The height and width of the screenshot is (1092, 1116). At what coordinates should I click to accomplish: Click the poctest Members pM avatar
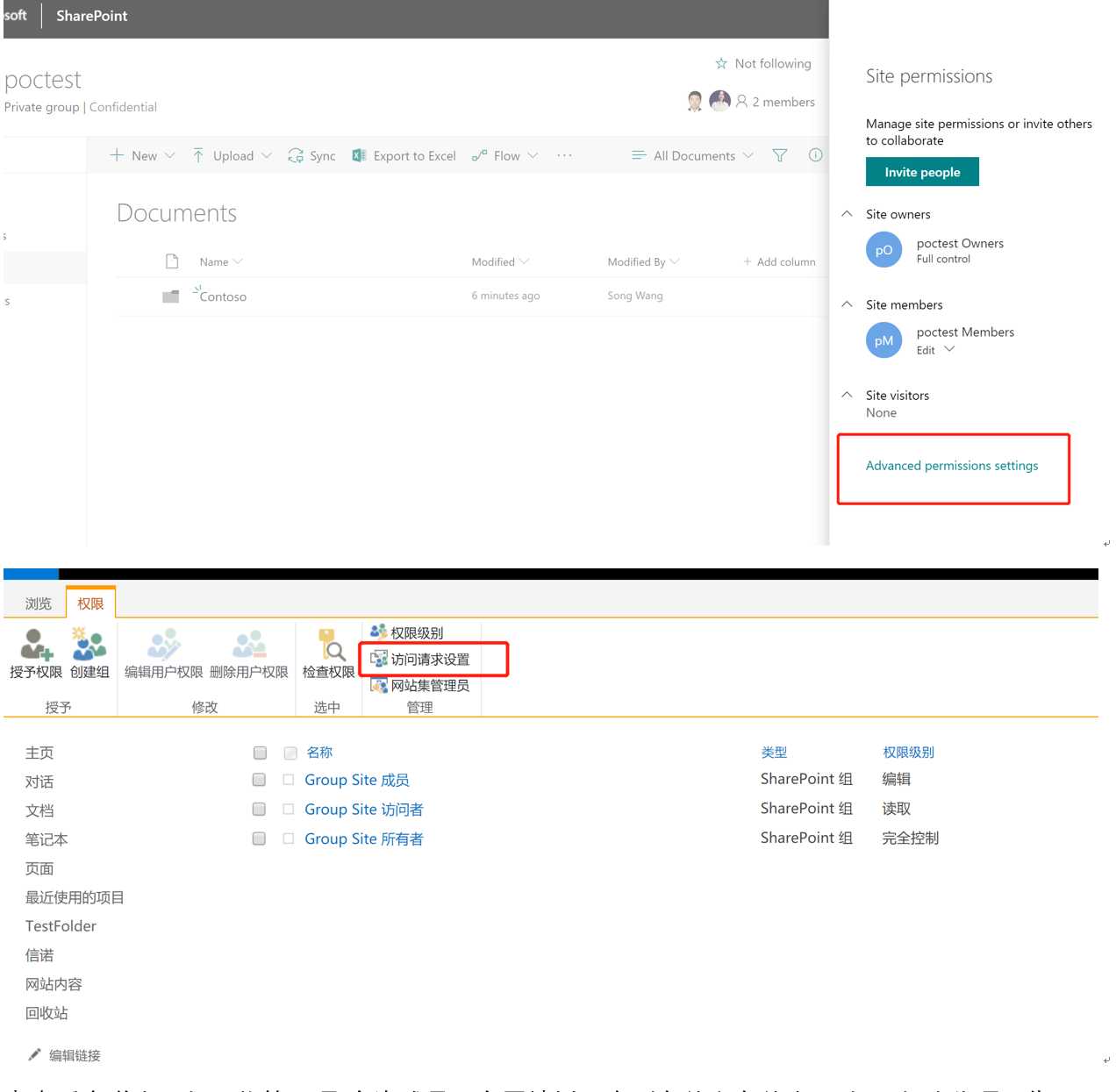click(x=883, y=340)
